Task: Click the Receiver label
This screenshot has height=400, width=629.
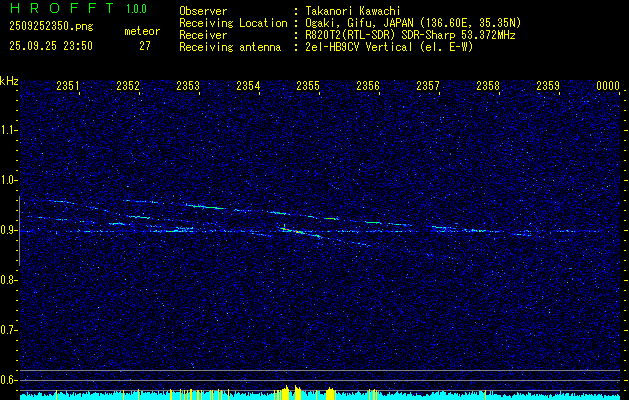Action: tap(203, 35)
